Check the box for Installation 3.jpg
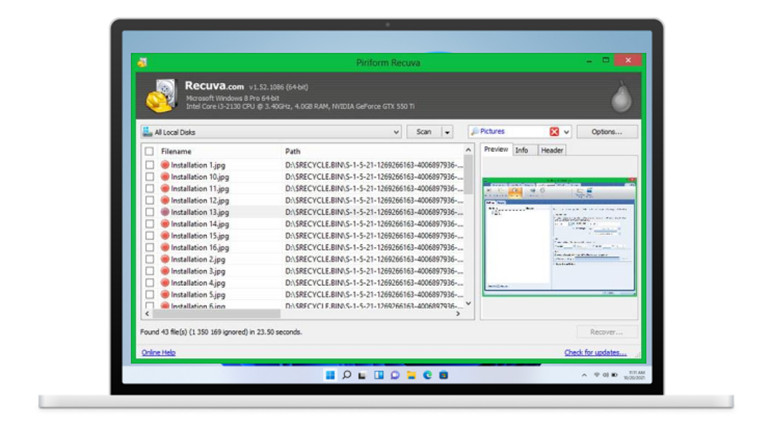This screenshot has height=428, width=770. point(149,271)
